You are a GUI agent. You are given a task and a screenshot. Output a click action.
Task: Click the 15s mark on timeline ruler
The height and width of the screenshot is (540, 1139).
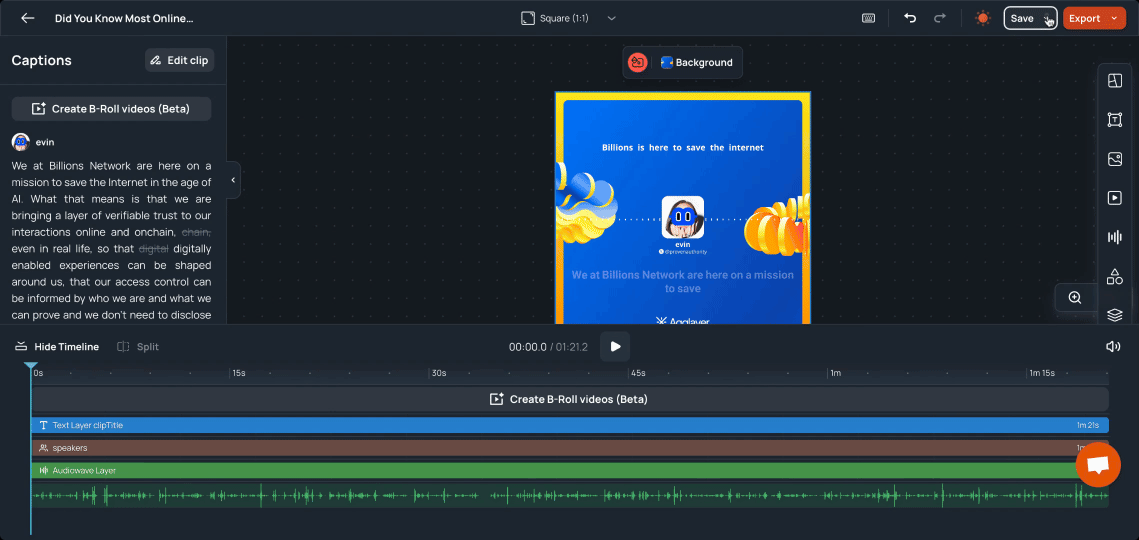[238, 373]
